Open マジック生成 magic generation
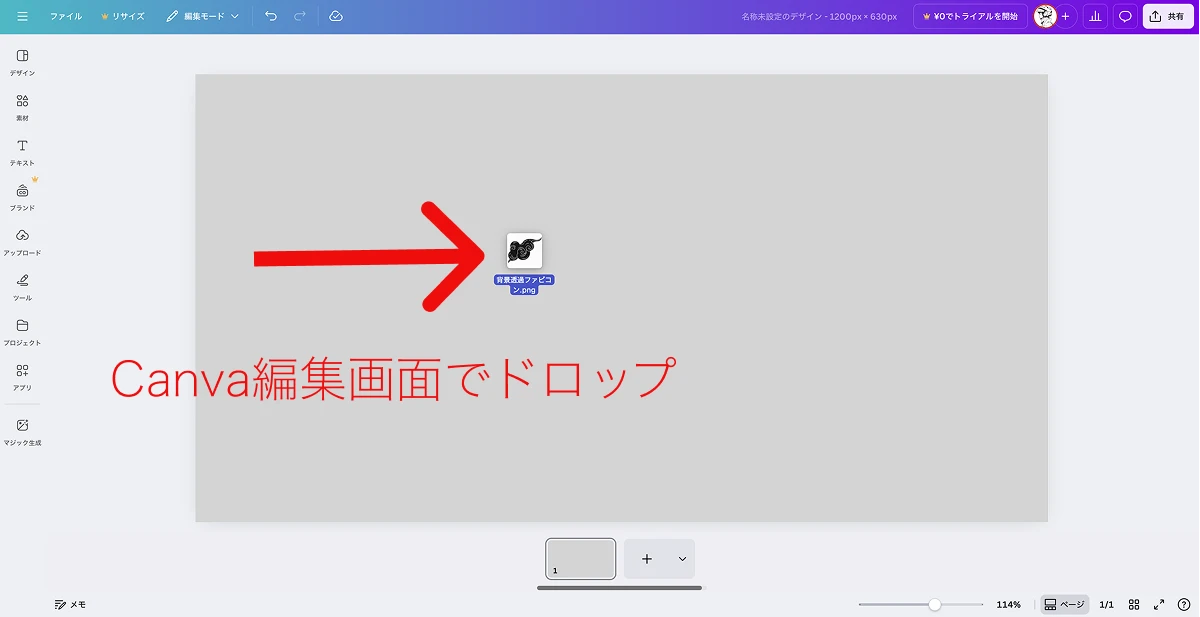The width and height of the screenshot is (1200, 617). pyautogui.click(x=22, y=431)
